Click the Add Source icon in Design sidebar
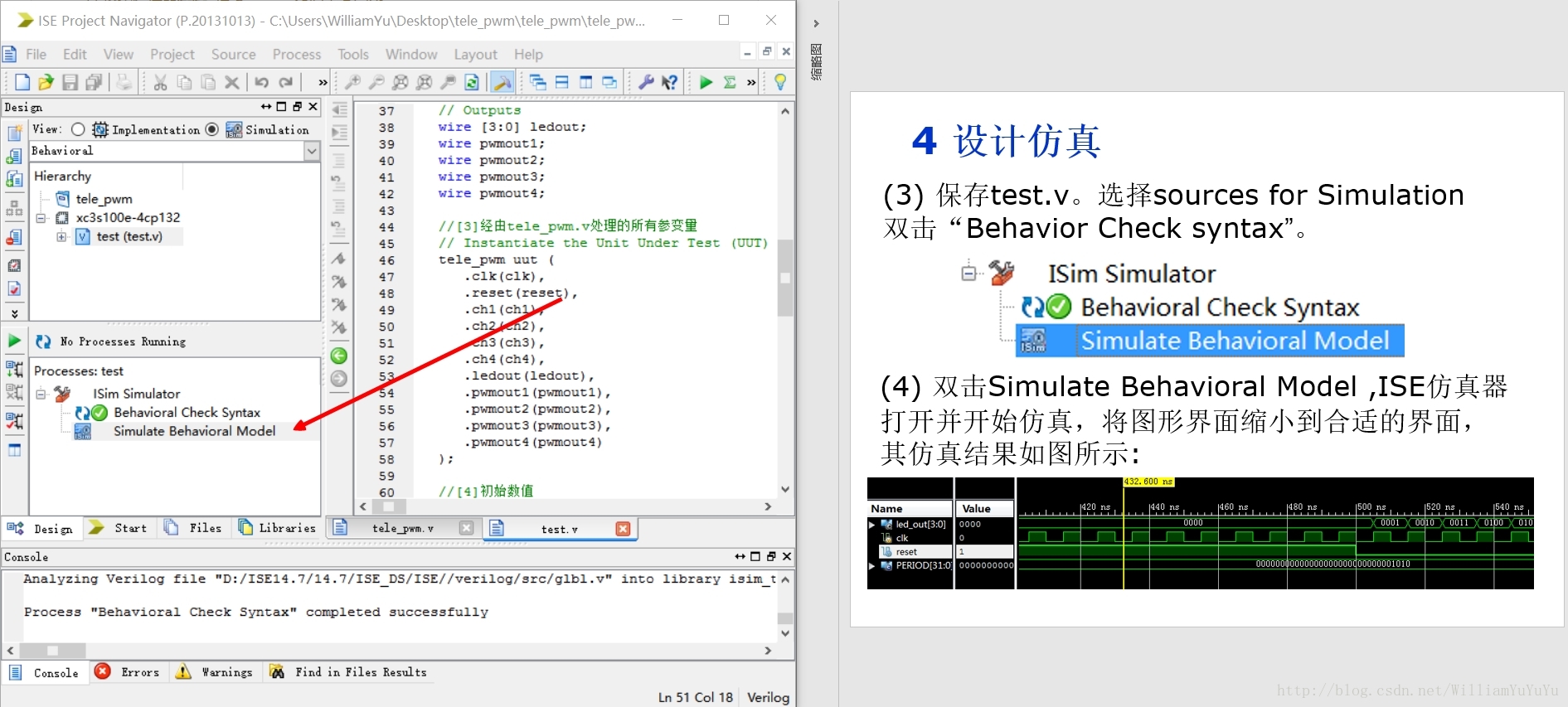 pyautogui.click(x=14, y=156)
